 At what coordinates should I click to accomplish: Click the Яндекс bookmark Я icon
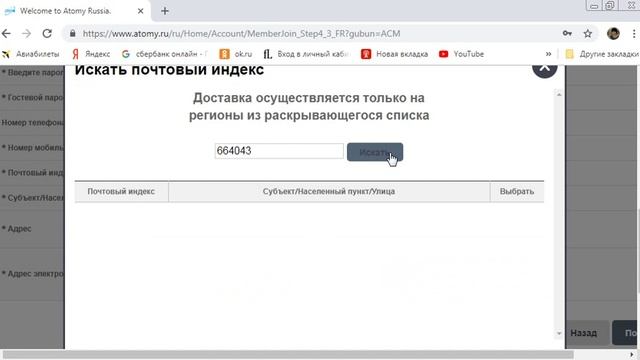76,54
